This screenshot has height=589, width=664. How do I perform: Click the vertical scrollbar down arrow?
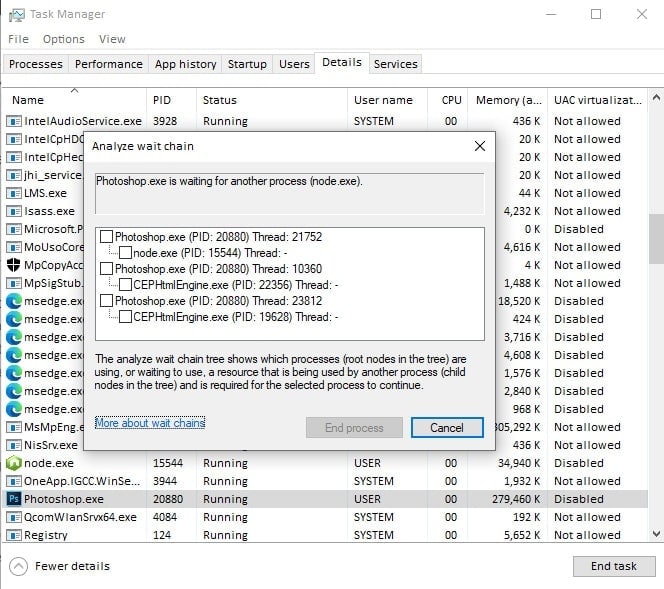point(656,534)
